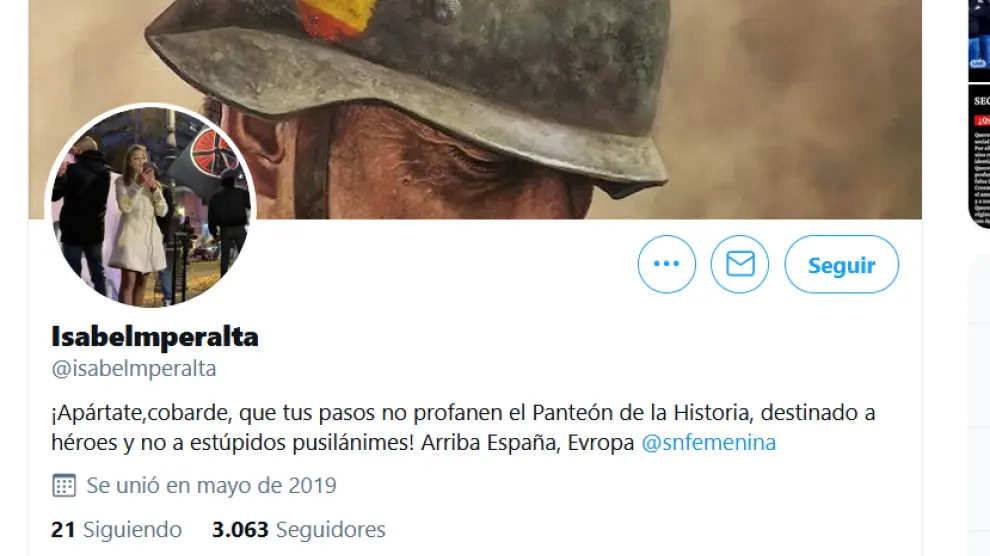
Task: Open the three-dot more options button
Action: 667,264
